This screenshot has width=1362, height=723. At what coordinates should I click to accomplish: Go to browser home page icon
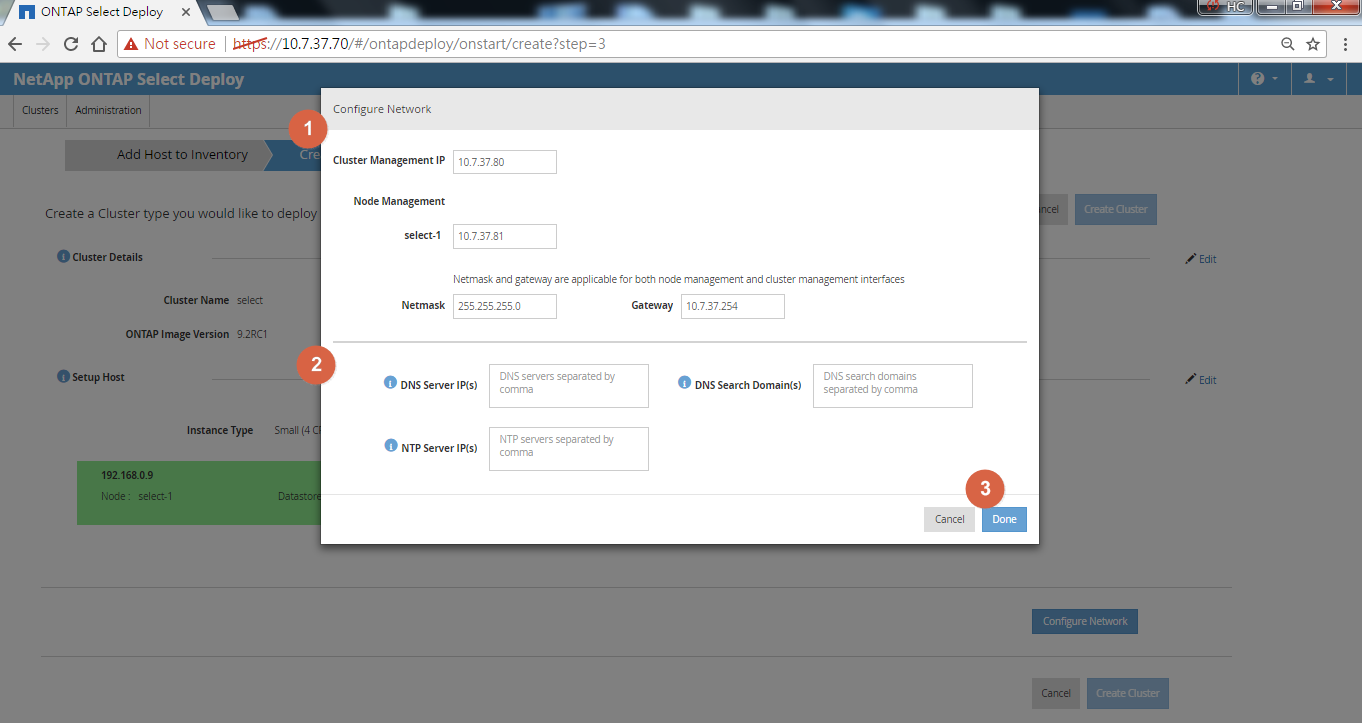(x=99, y=44)
